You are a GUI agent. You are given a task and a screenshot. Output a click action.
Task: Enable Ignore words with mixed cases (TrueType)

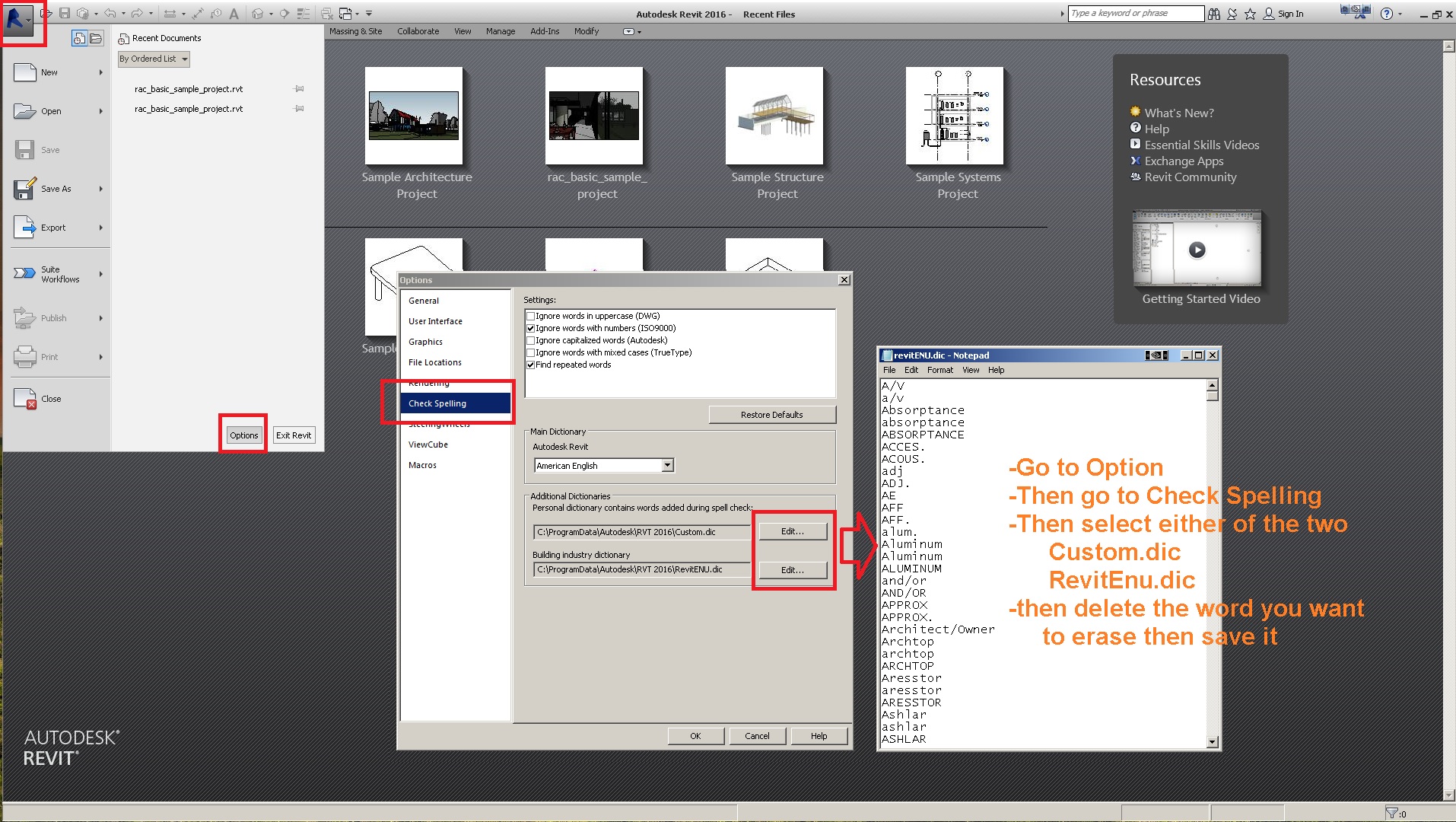point(531,352)
